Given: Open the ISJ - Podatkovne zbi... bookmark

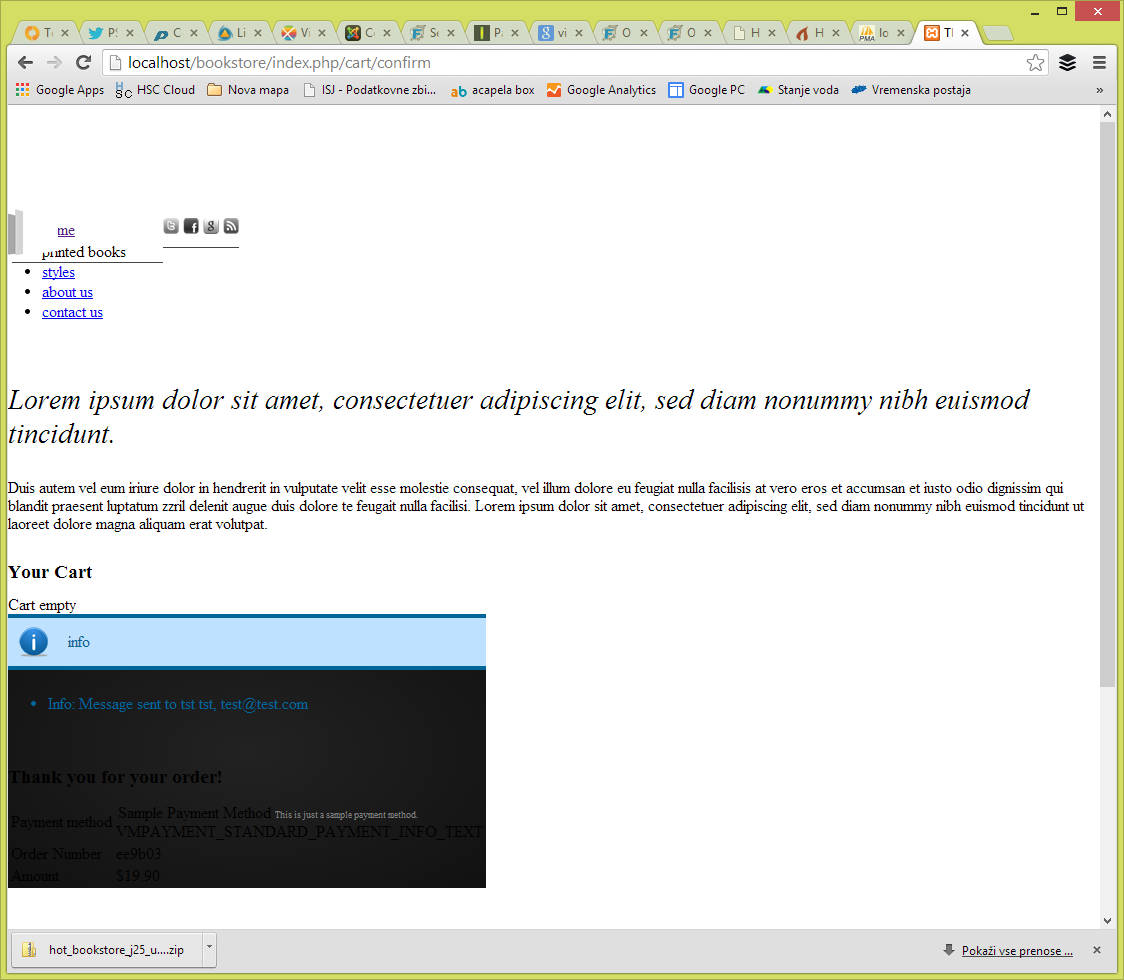Looking at the screenshot, I should (369, 90).
